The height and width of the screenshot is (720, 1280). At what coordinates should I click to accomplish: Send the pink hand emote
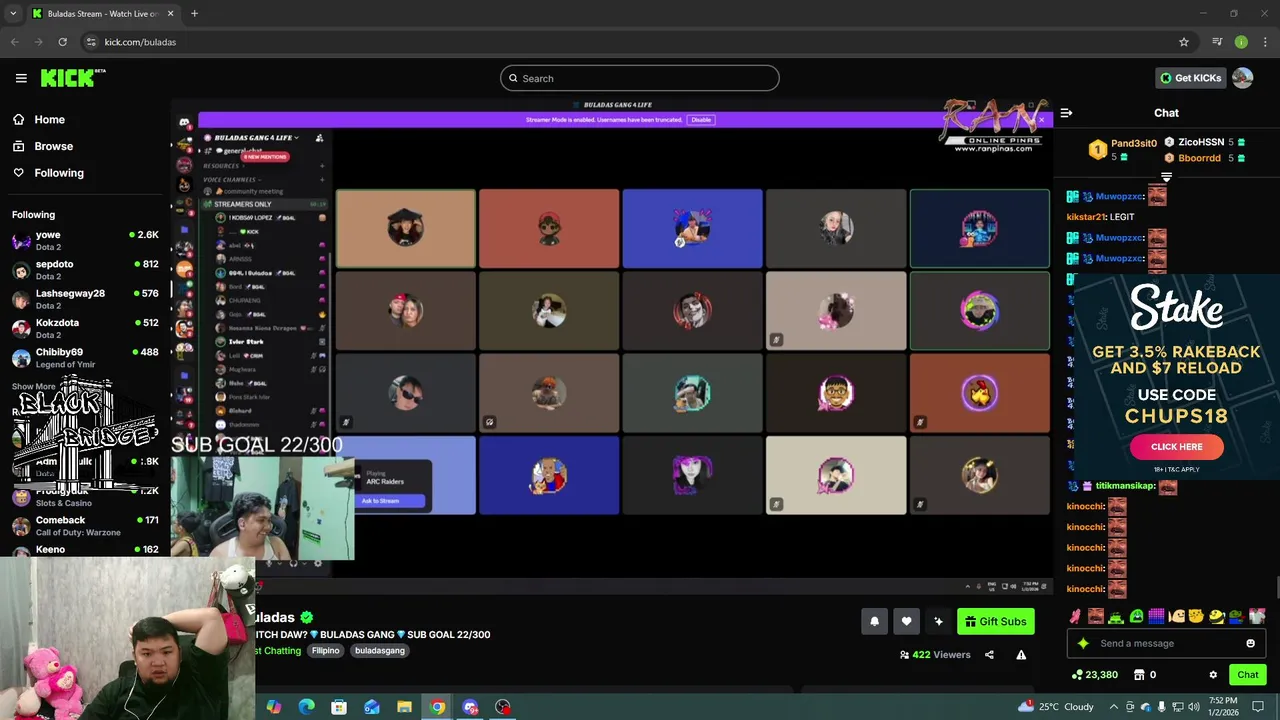point(1075,616)
